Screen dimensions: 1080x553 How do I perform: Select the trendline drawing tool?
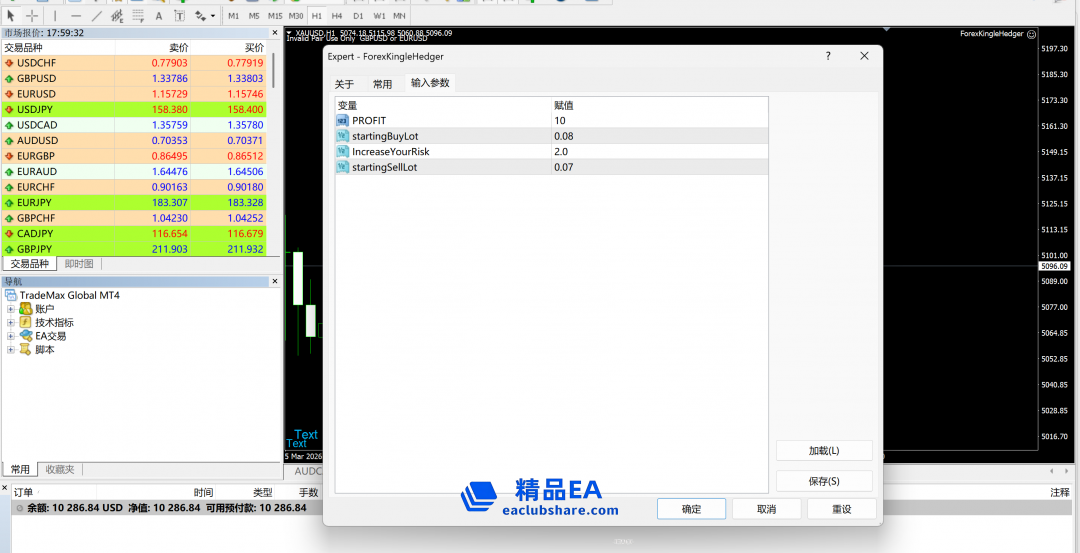point(96,16)
